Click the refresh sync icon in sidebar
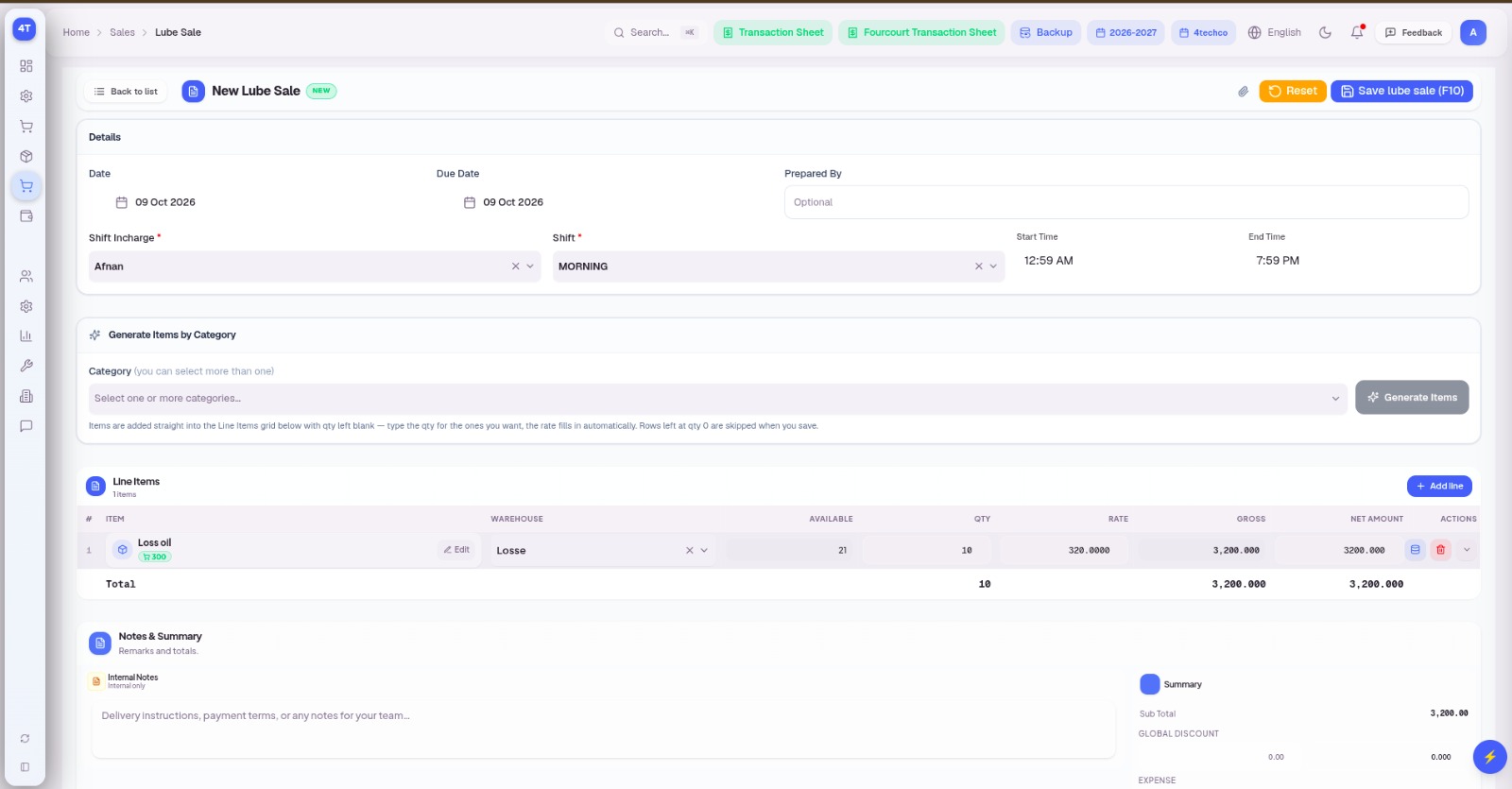 [x=26, y=739]
